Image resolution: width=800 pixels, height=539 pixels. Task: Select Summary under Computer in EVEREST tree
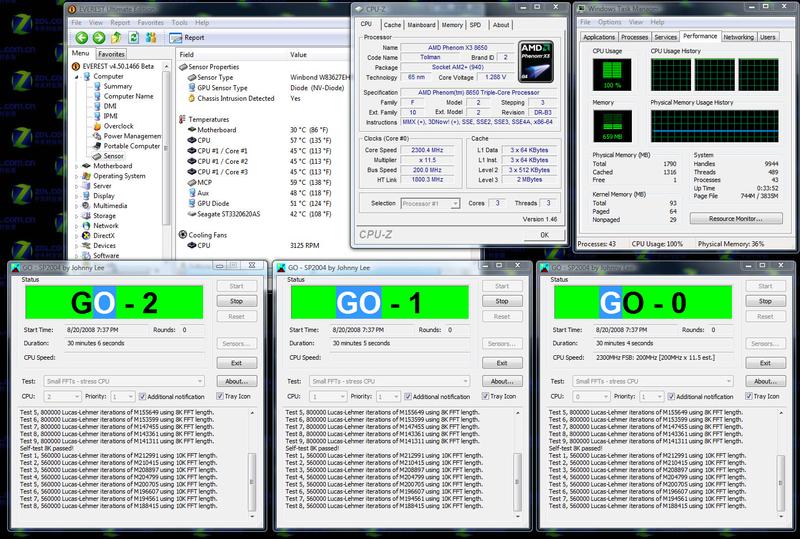pos(117,86)
